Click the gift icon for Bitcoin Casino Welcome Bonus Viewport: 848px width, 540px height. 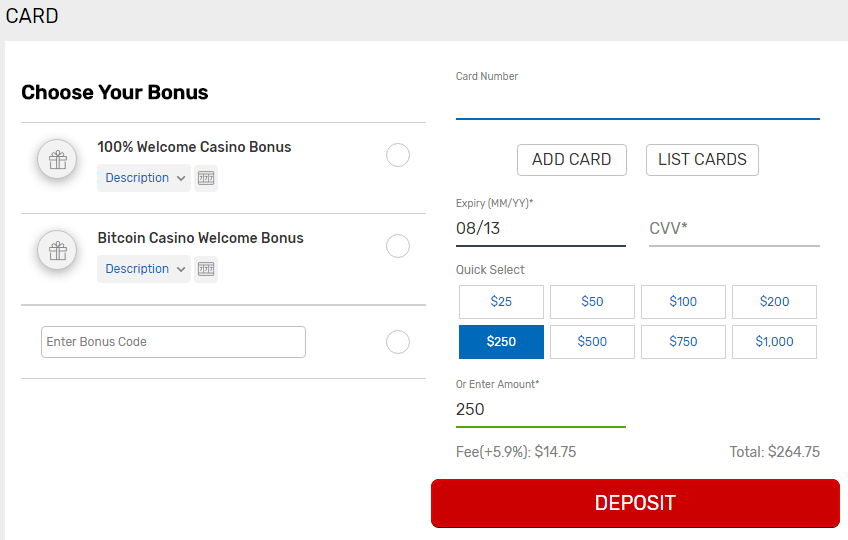57,250
